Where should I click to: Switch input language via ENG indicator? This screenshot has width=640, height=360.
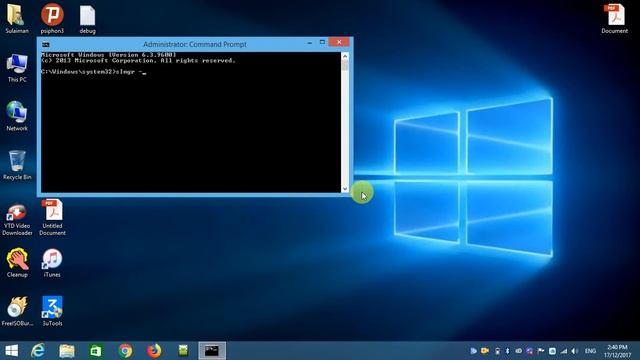590,351
